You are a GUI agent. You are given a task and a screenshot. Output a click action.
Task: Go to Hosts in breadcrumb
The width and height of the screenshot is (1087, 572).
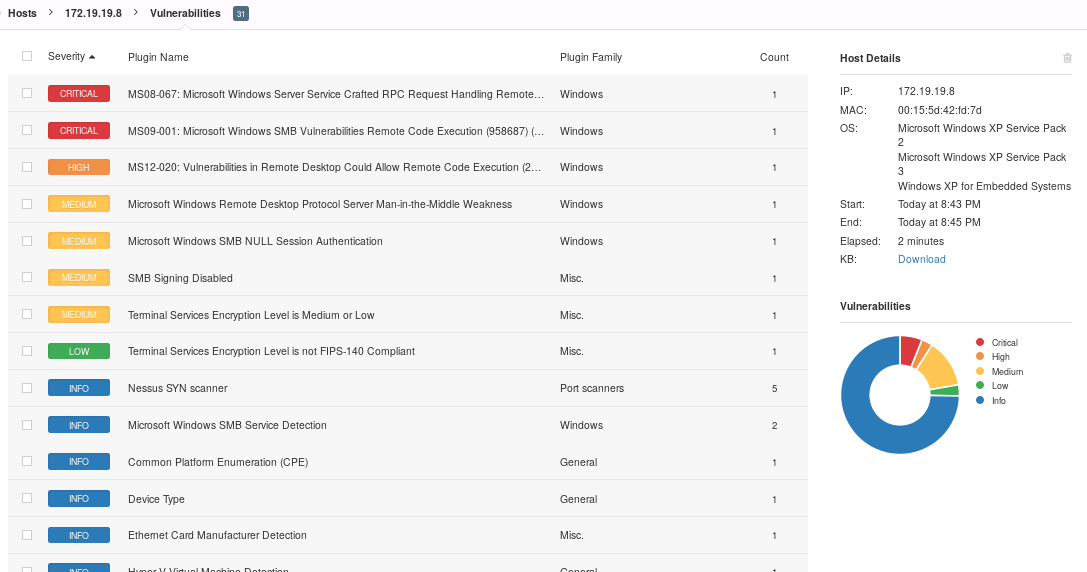tap(22, 13)
